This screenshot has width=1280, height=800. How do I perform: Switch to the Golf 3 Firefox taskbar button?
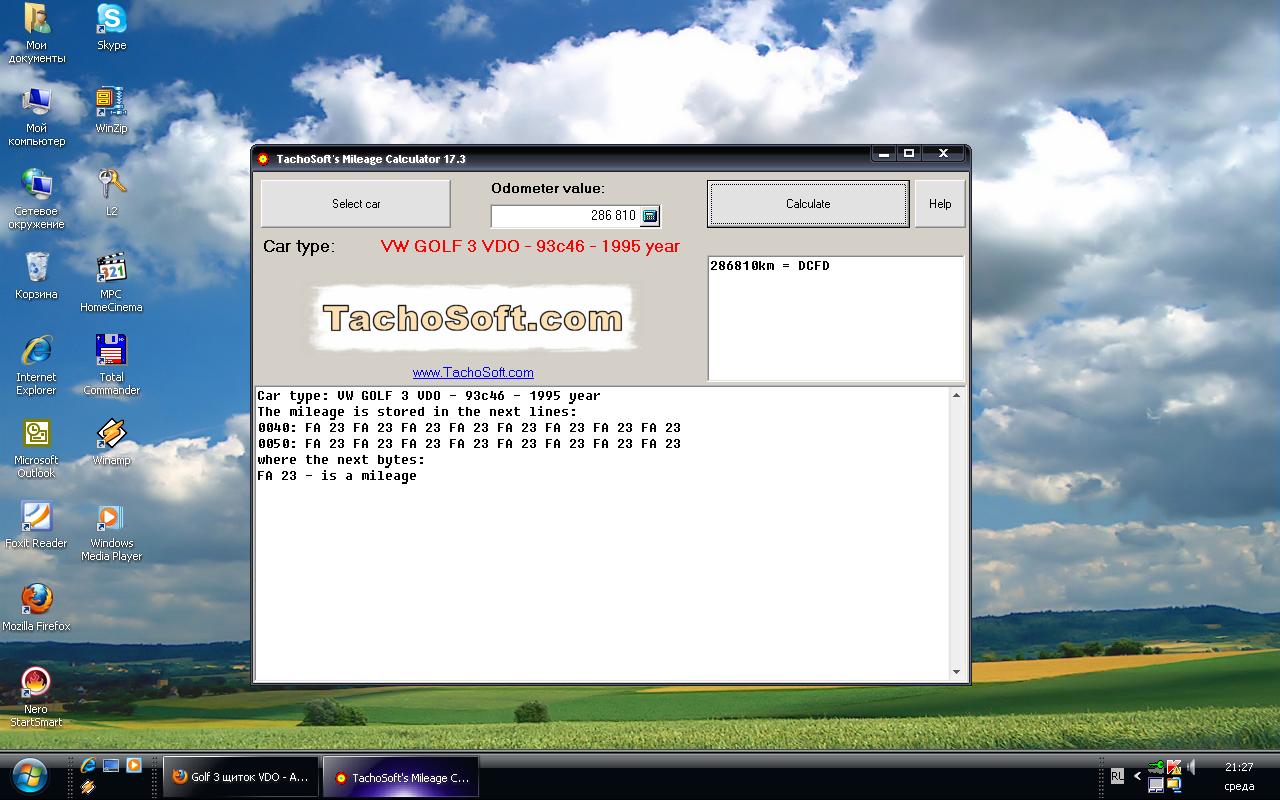tap(240, 777)
